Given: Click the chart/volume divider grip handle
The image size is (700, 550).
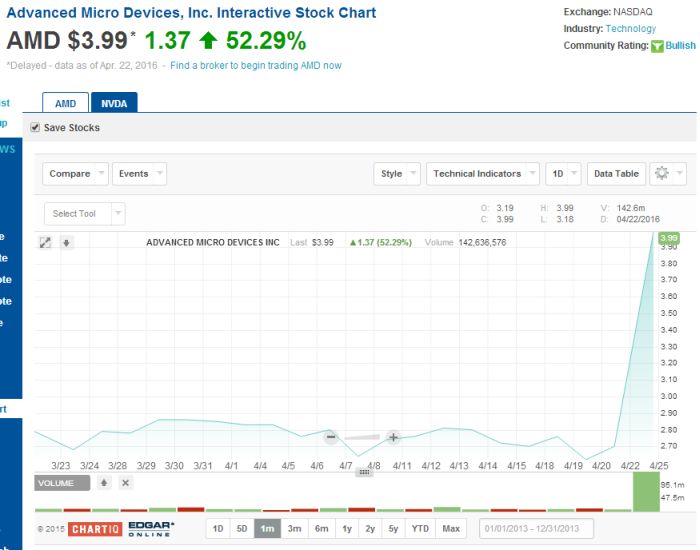Looking at the screenshot, I should 364,472.
